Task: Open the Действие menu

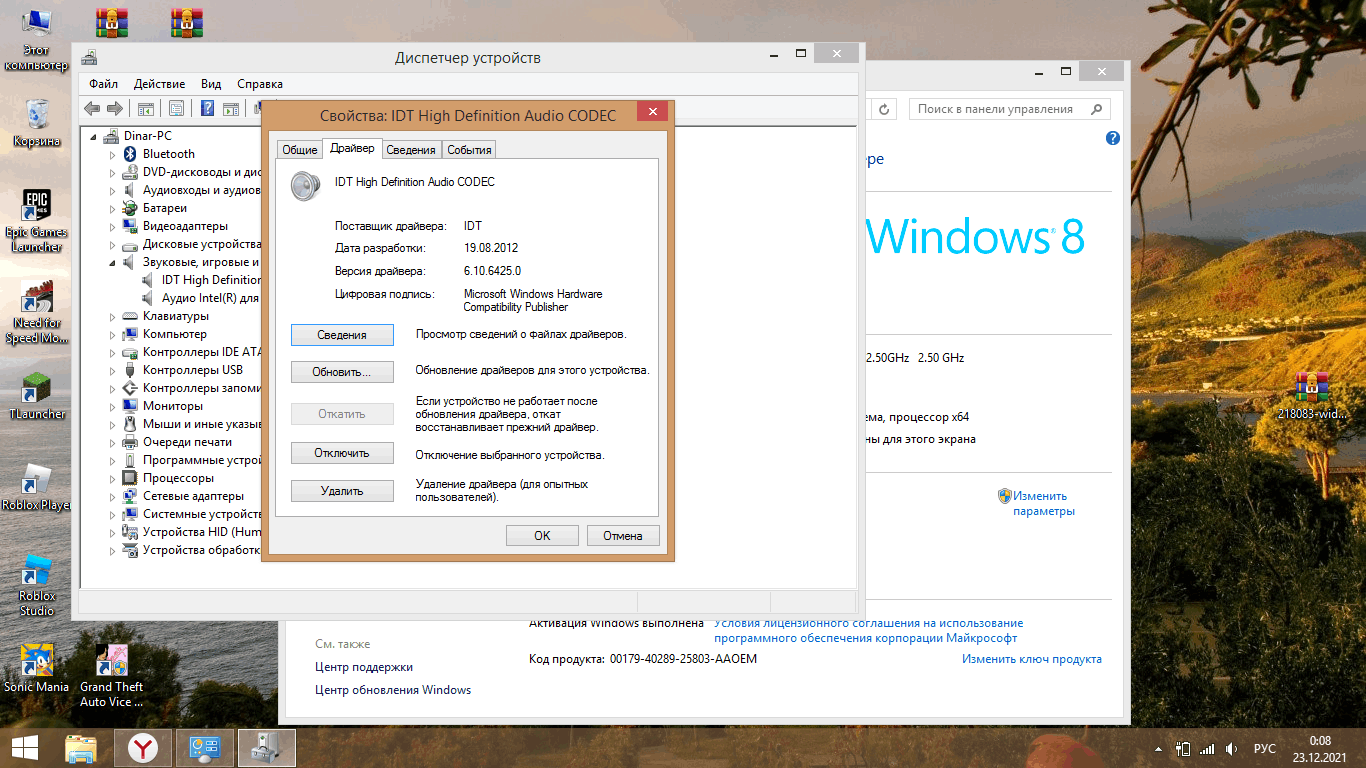Action: pyautogui.click(x=159, y=84)
